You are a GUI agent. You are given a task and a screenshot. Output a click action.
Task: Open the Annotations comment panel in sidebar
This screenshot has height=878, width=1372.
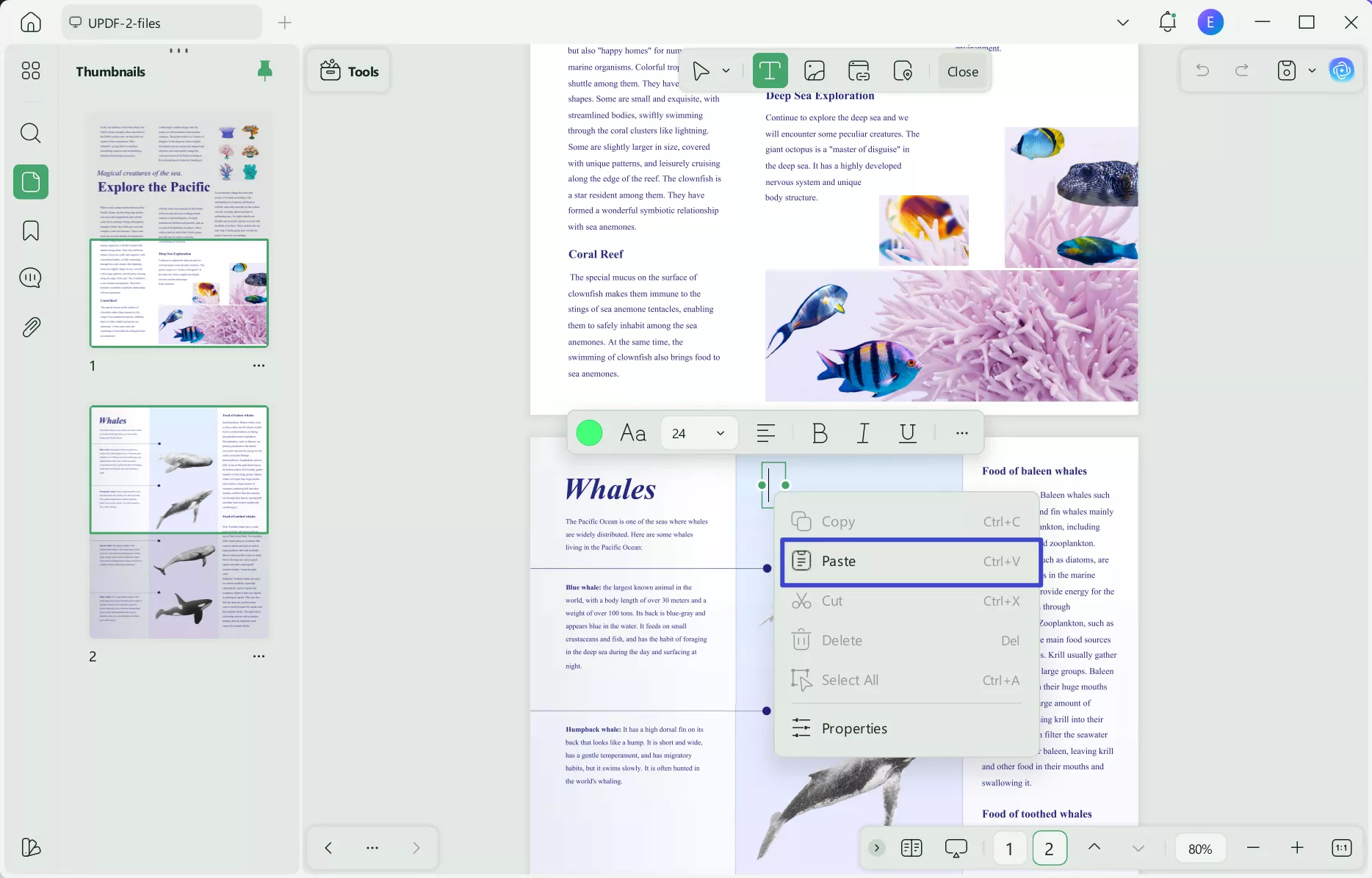coord(30,277)
